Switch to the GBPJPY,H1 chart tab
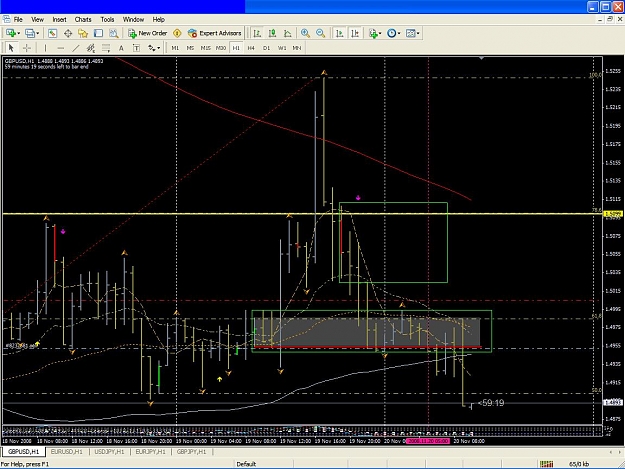The image size is (625, 469). pyautogui.click(x=191, y=452)
